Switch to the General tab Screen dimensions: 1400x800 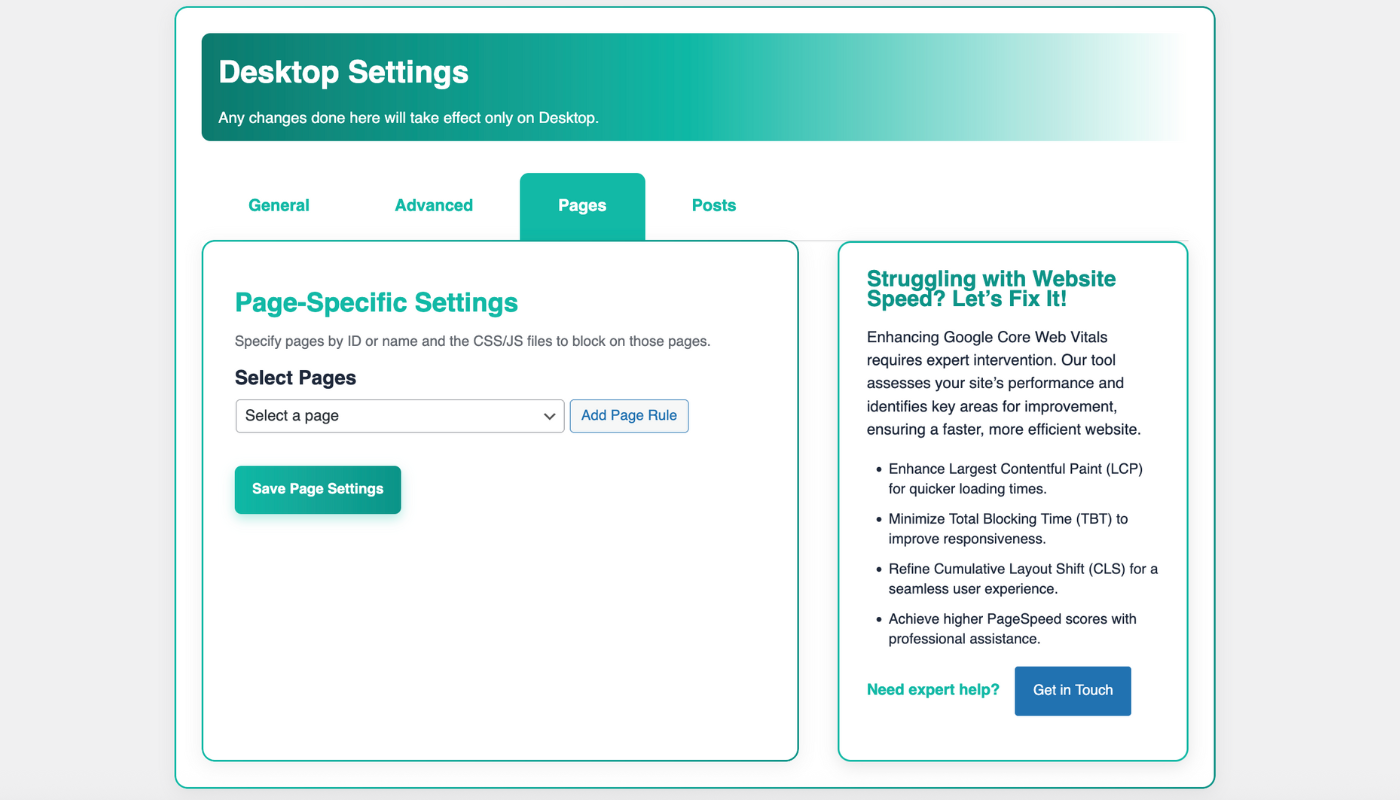click(279, 206)
